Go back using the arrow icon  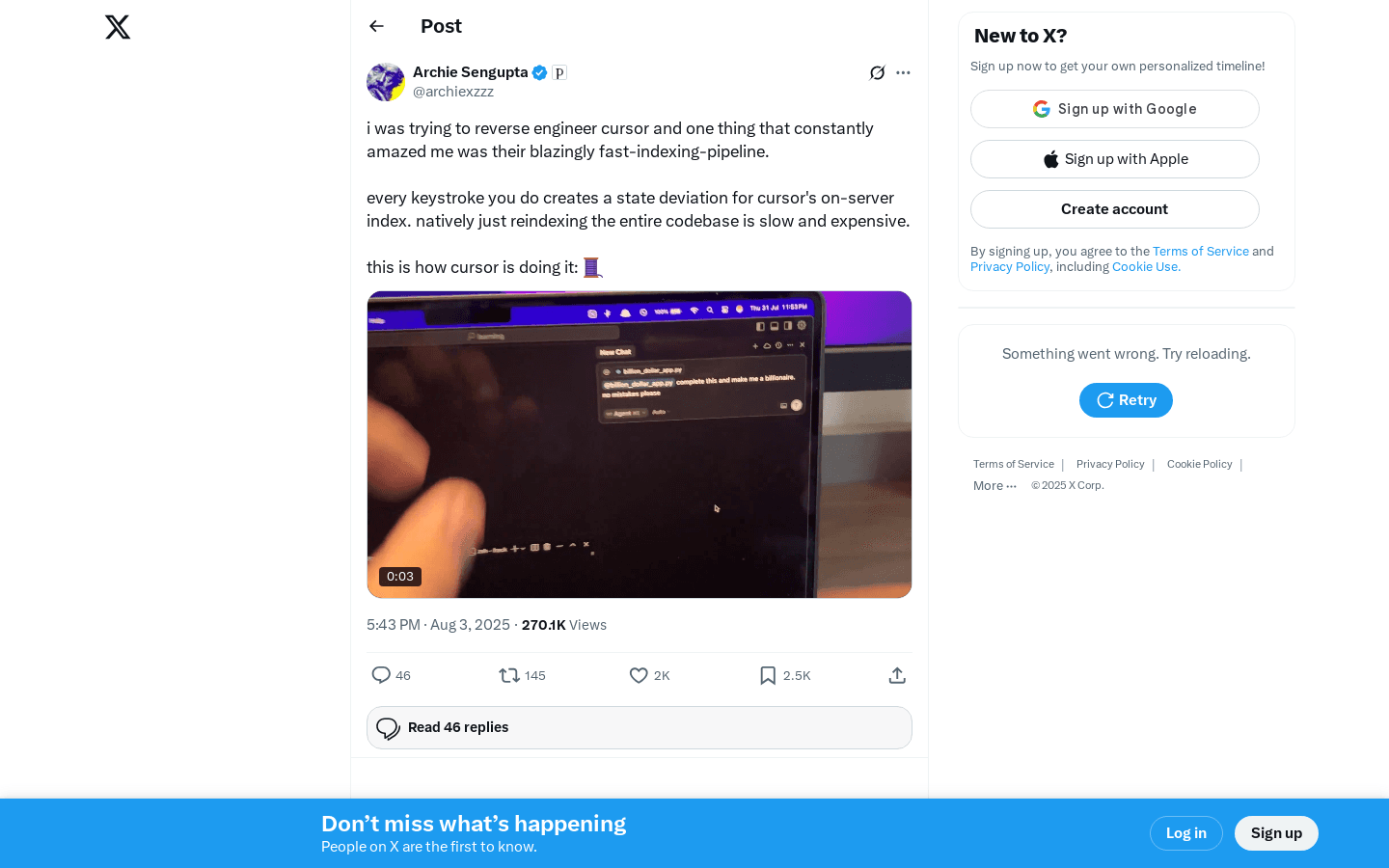376,26
